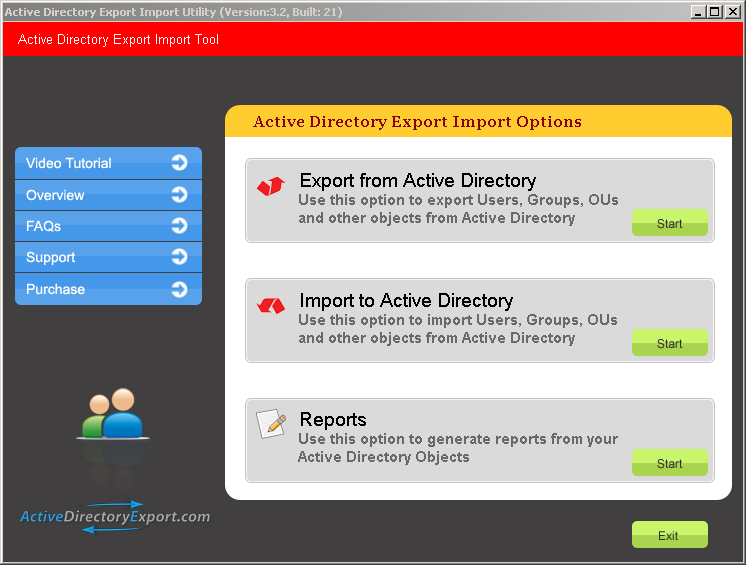746x565 pixels.
Task: Click the green Exit button
Action: tap(669, 535)
